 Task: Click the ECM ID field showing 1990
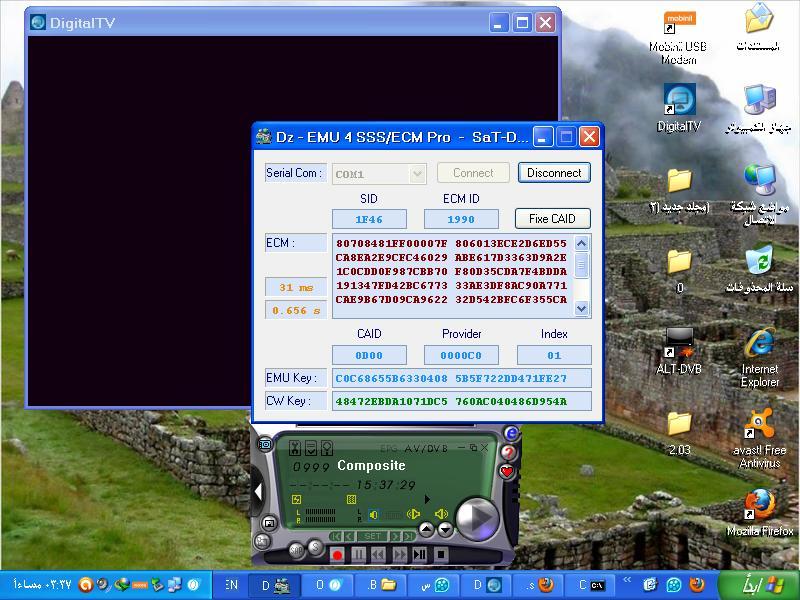(461, 219)
